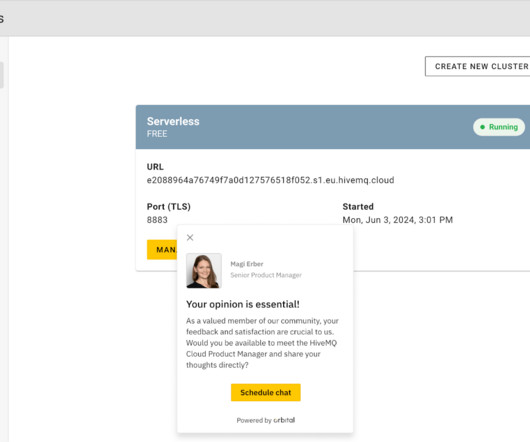The width and height of the screenshot is (530, 442).
Task: Click the FREE plan label
Action: [157, 134]
